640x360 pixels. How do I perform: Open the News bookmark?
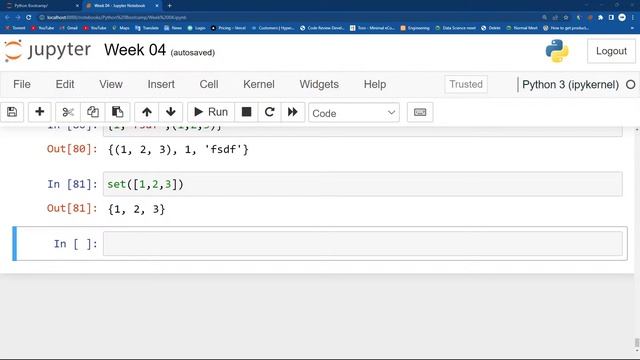point(173,28)
